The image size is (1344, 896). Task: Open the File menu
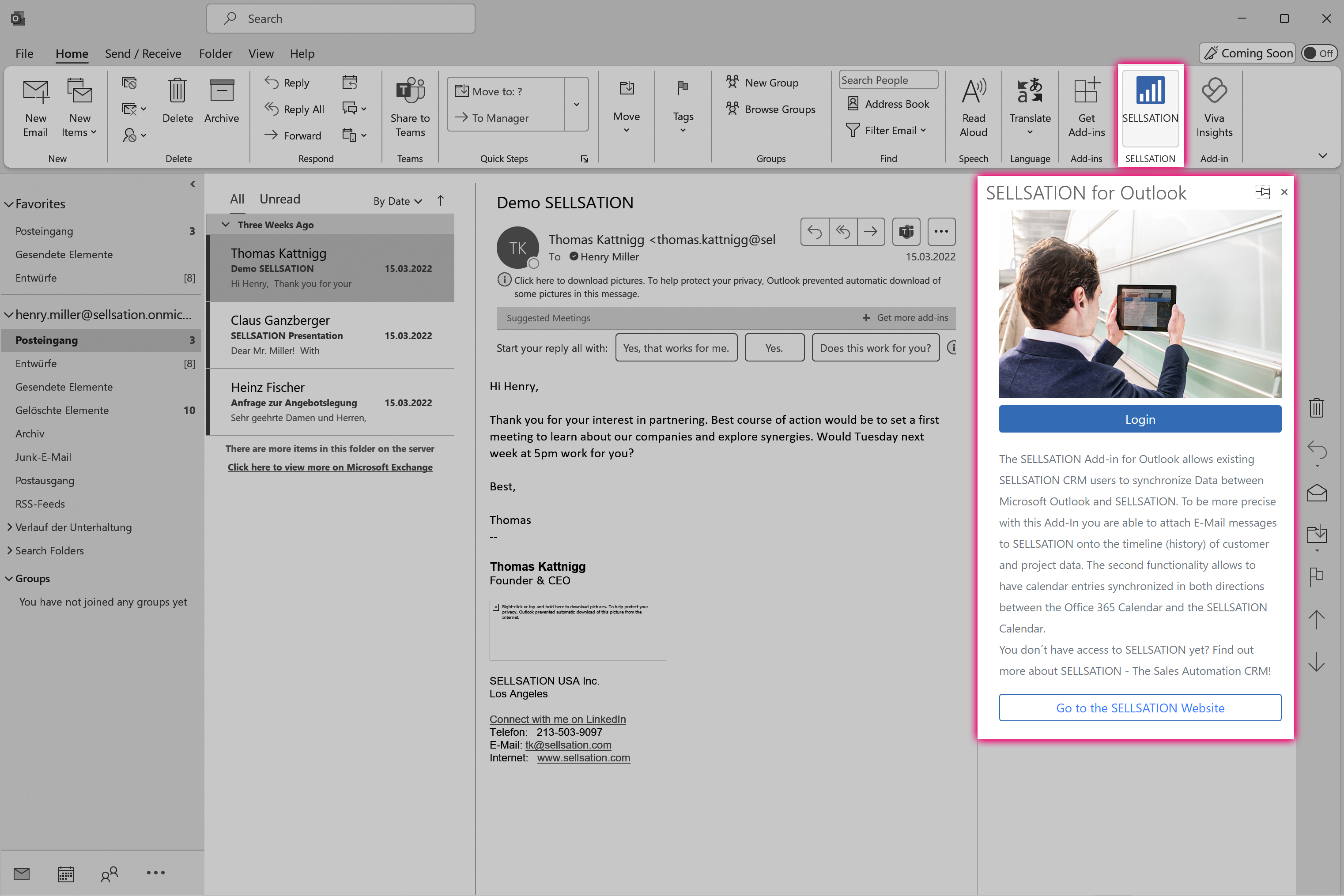coord(24,54)
